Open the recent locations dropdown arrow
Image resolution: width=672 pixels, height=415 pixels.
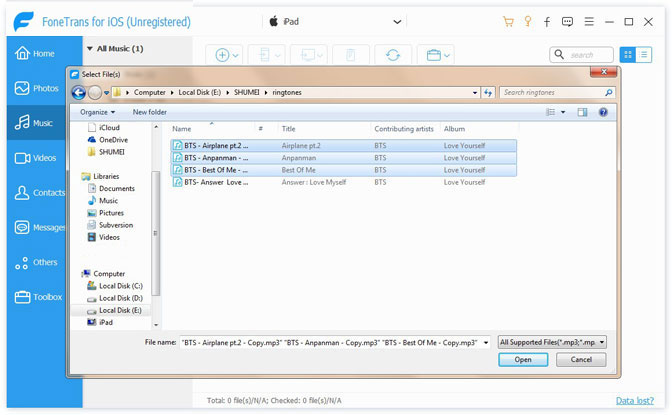click(x=106, y=93)
